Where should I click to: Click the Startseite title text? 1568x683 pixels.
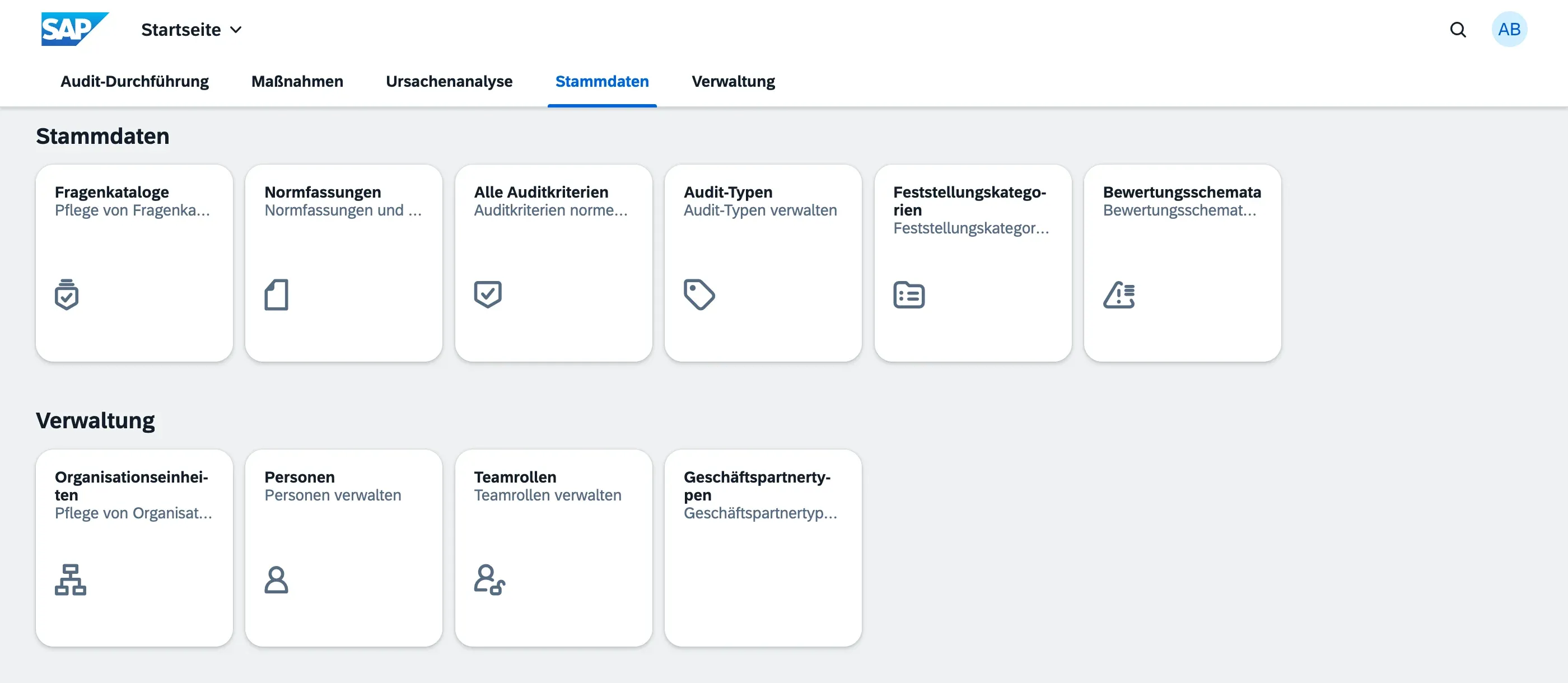pyautogui.click(x=181, y=30)
